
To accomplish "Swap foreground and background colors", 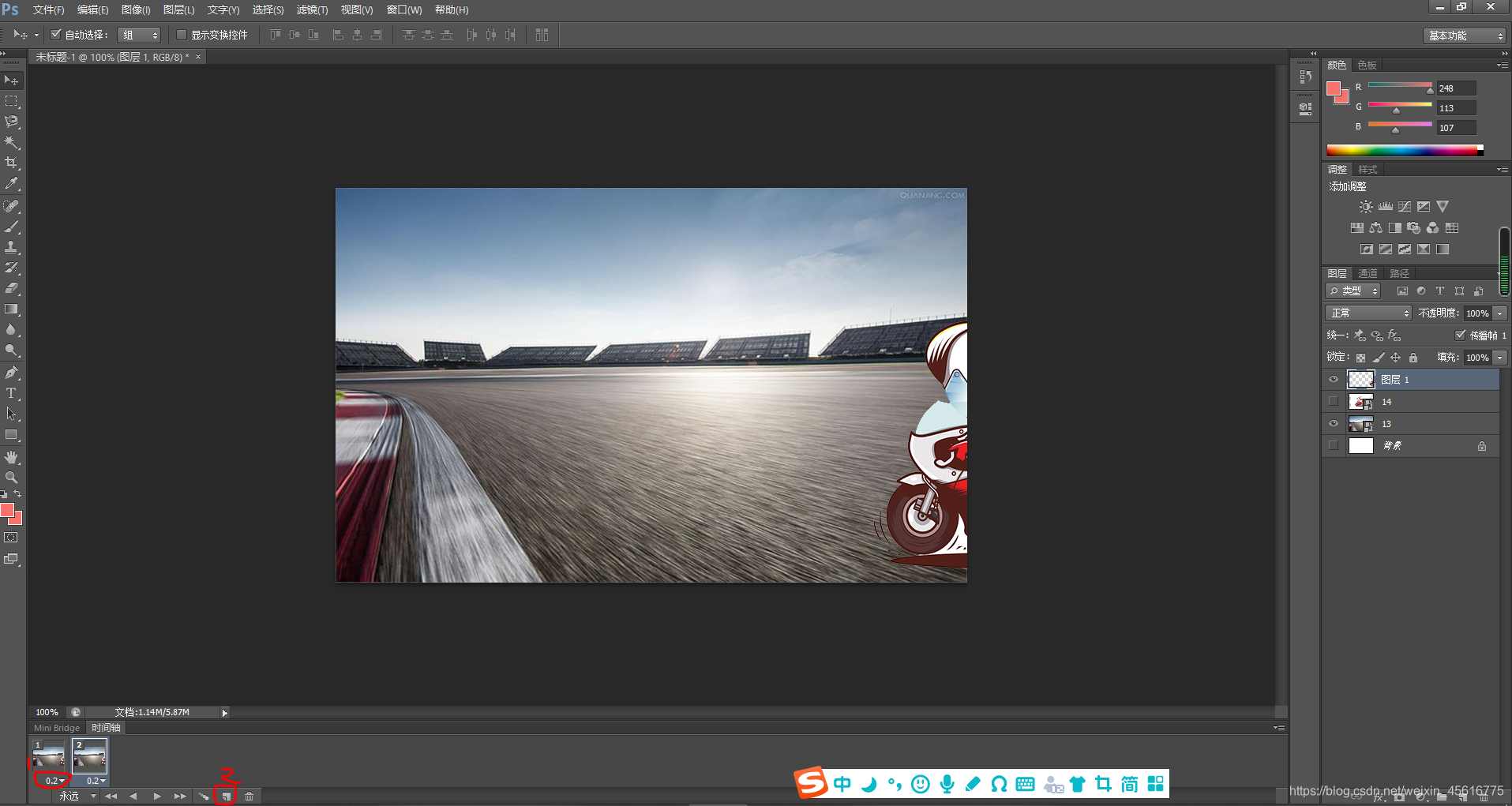I will coord(17,493).
